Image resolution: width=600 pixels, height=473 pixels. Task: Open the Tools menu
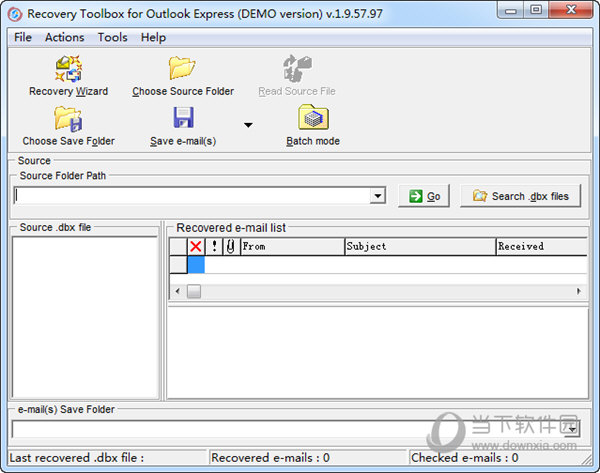[x=112, y=38]
